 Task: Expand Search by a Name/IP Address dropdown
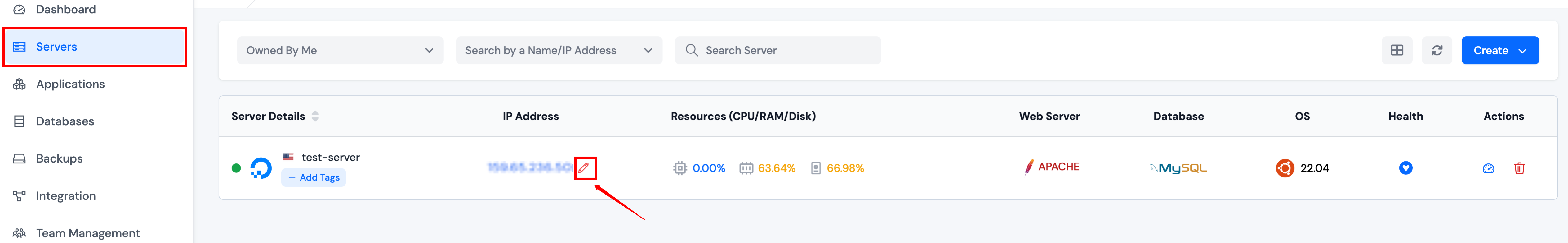[558, 50]
